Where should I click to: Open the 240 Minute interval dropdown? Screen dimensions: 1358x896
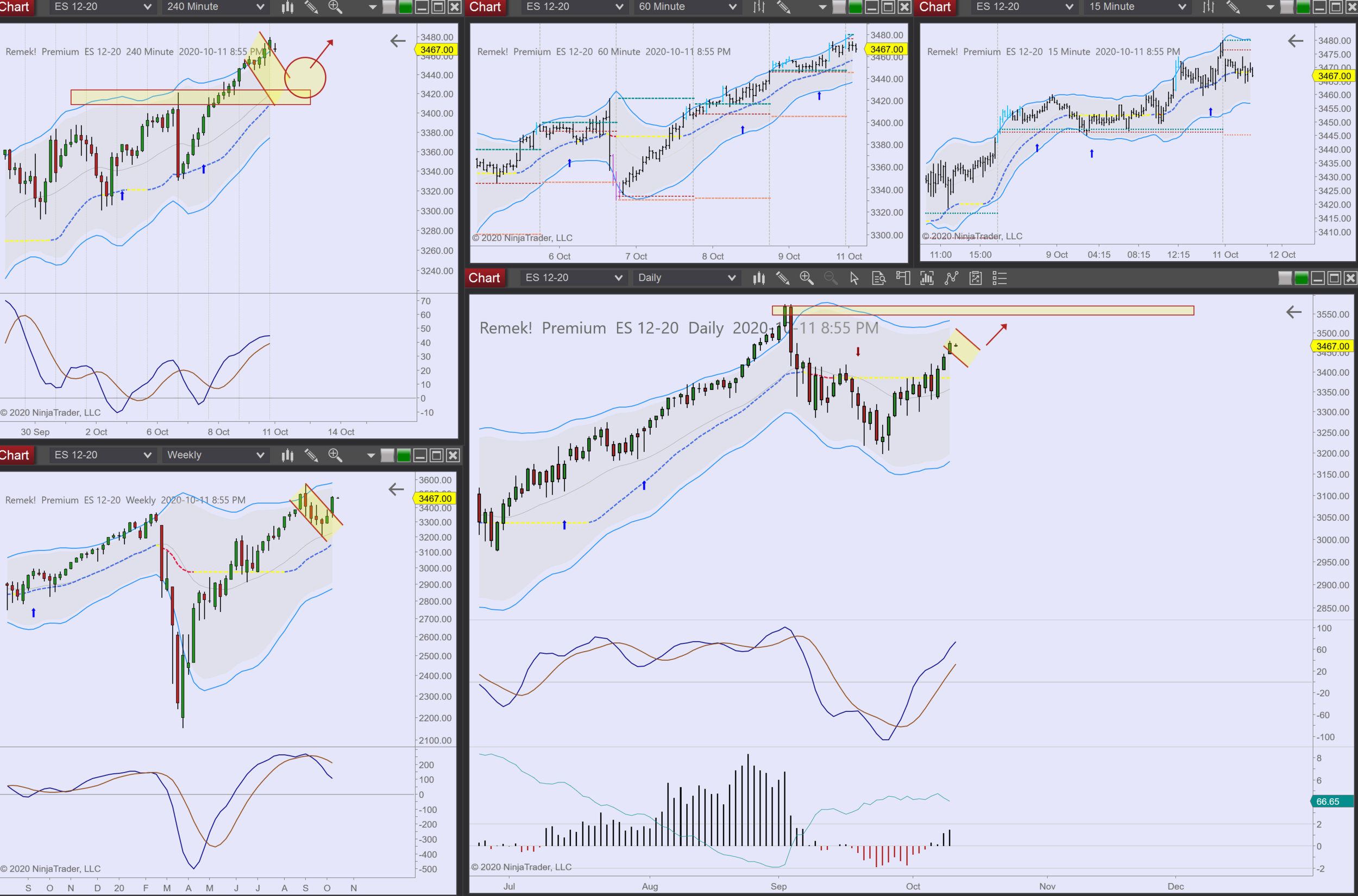pyautogui.click(x=215, y=7)
